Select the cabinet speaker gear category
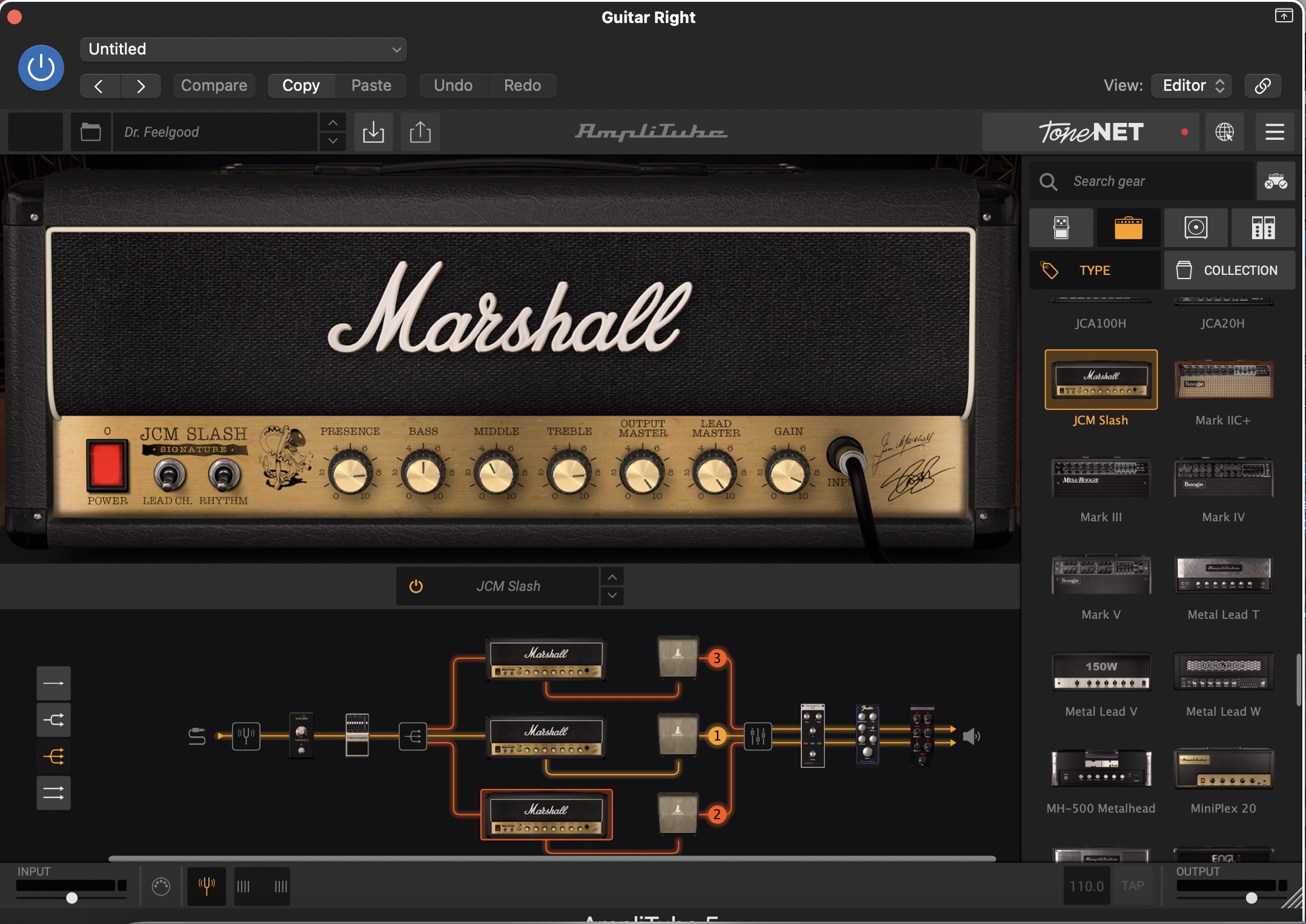This screenshot has height=924, width=1306. click(x=1196, y=228)
